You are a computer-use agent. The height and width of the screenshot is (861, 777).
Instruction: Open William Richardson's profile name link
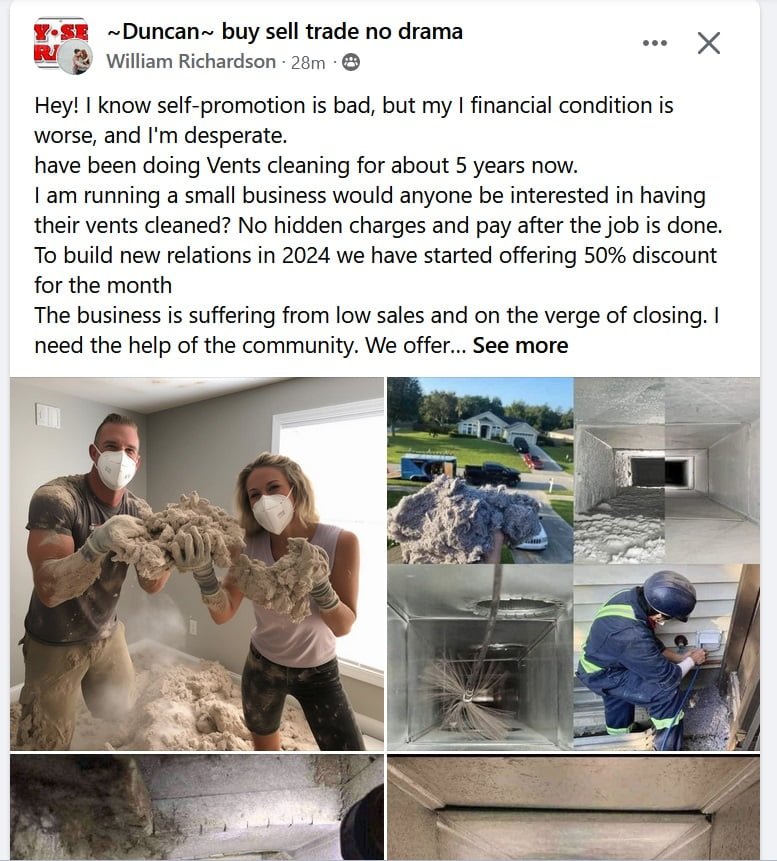click(191, 62)
